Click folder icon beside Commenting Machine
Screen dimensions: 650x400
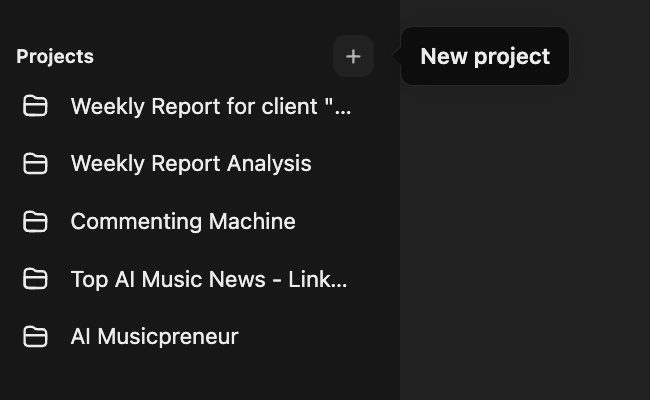tap(36, 222)
